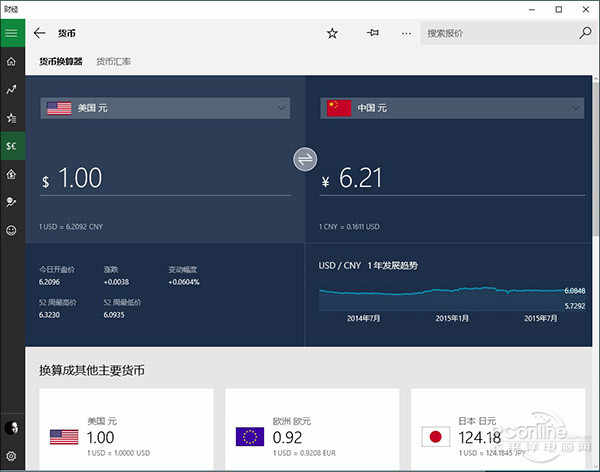Image resolution: width=600 pixels, height=472 pixels.
Task: Expand the 中国 元 currency dropdown
Action: tap(452, 108)
